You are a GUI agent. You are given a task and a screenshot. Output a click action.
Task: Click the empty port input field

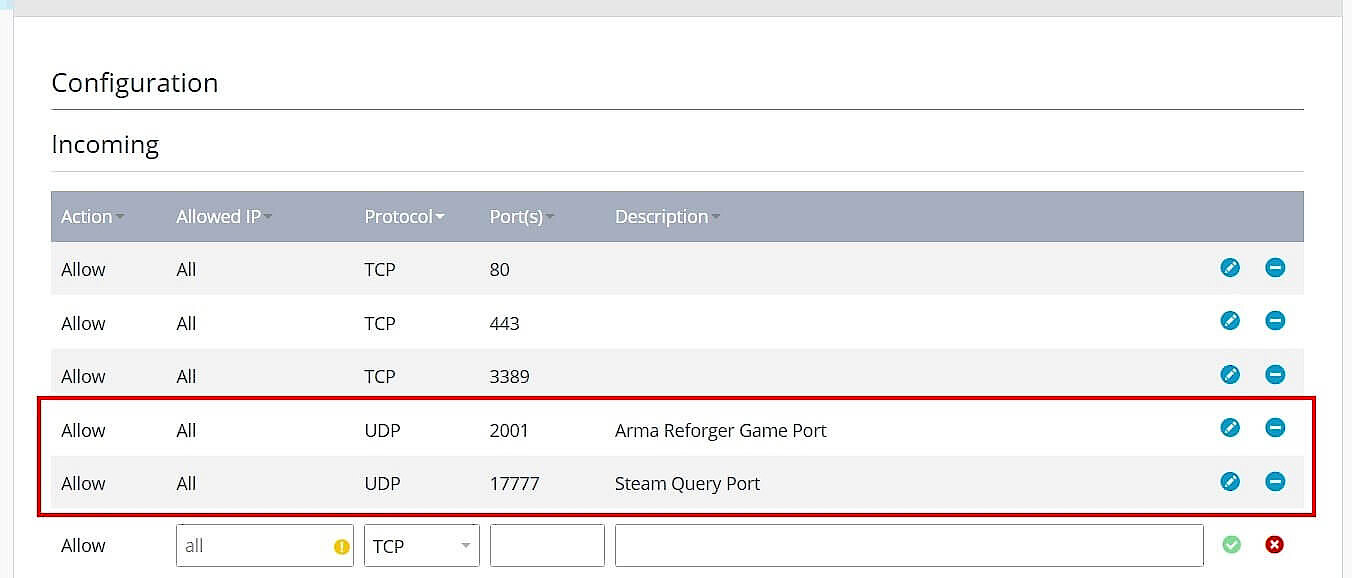point(546,545)
